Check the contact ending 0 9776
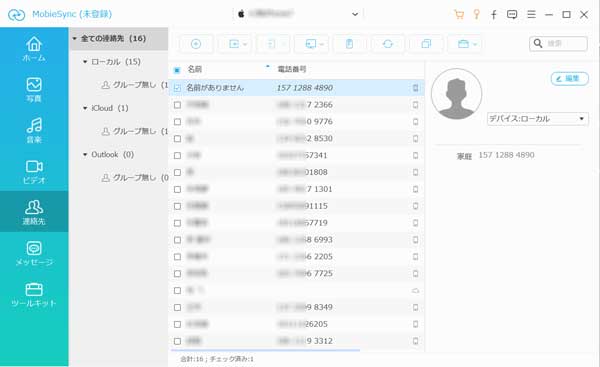Screen dimensions: 600x367 click(x=177, y=122)
